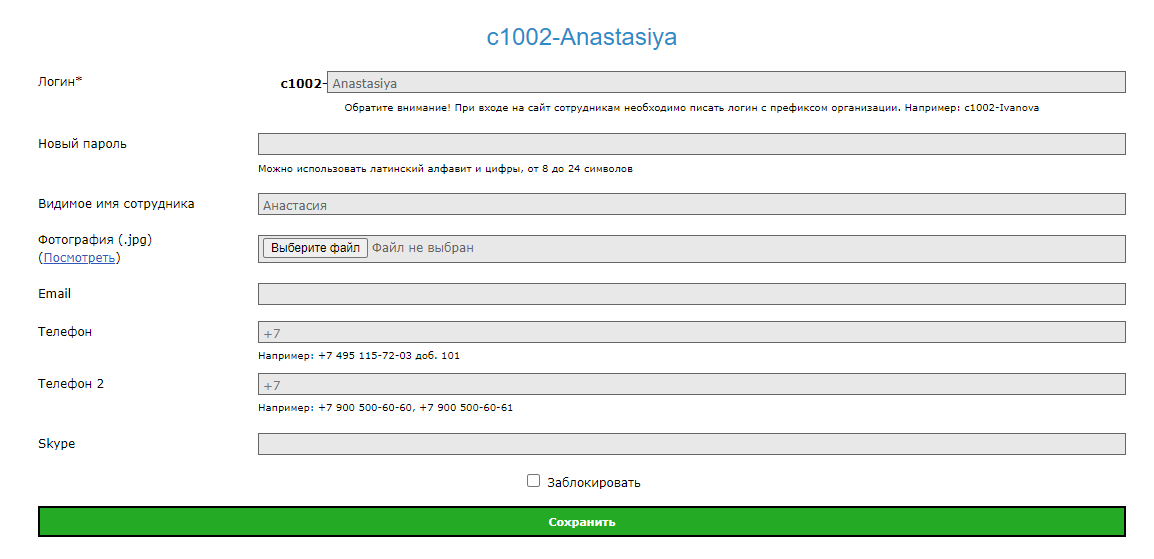The width and height of the screenshot is (1154, 559).
Task: Click the Логин input field with Anastasiya
Action: click(725, 83)
